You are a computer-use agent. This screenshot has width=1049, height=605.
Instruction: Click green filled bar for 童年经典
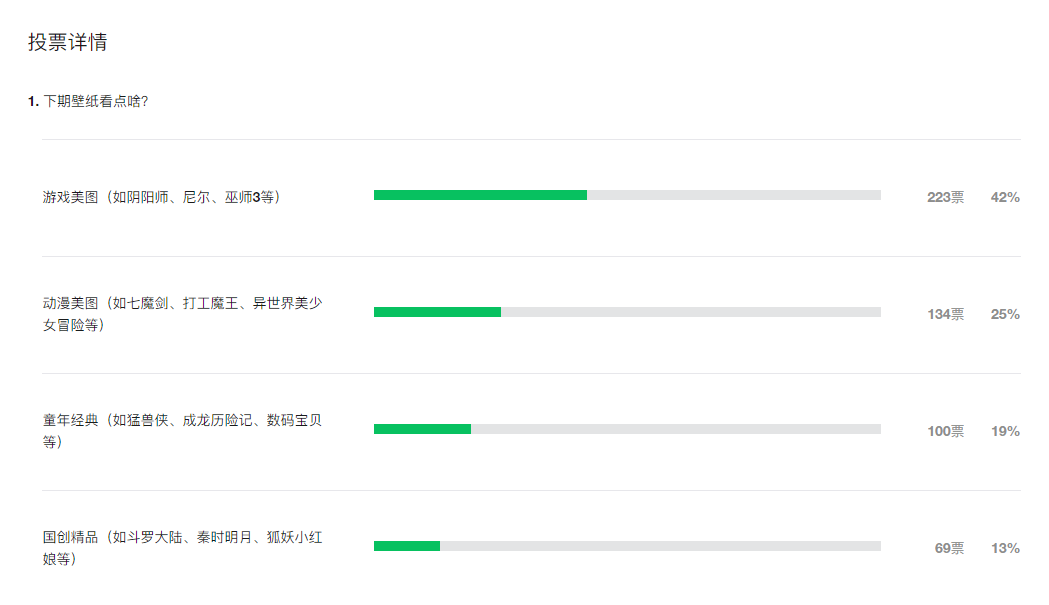(422, 429)
